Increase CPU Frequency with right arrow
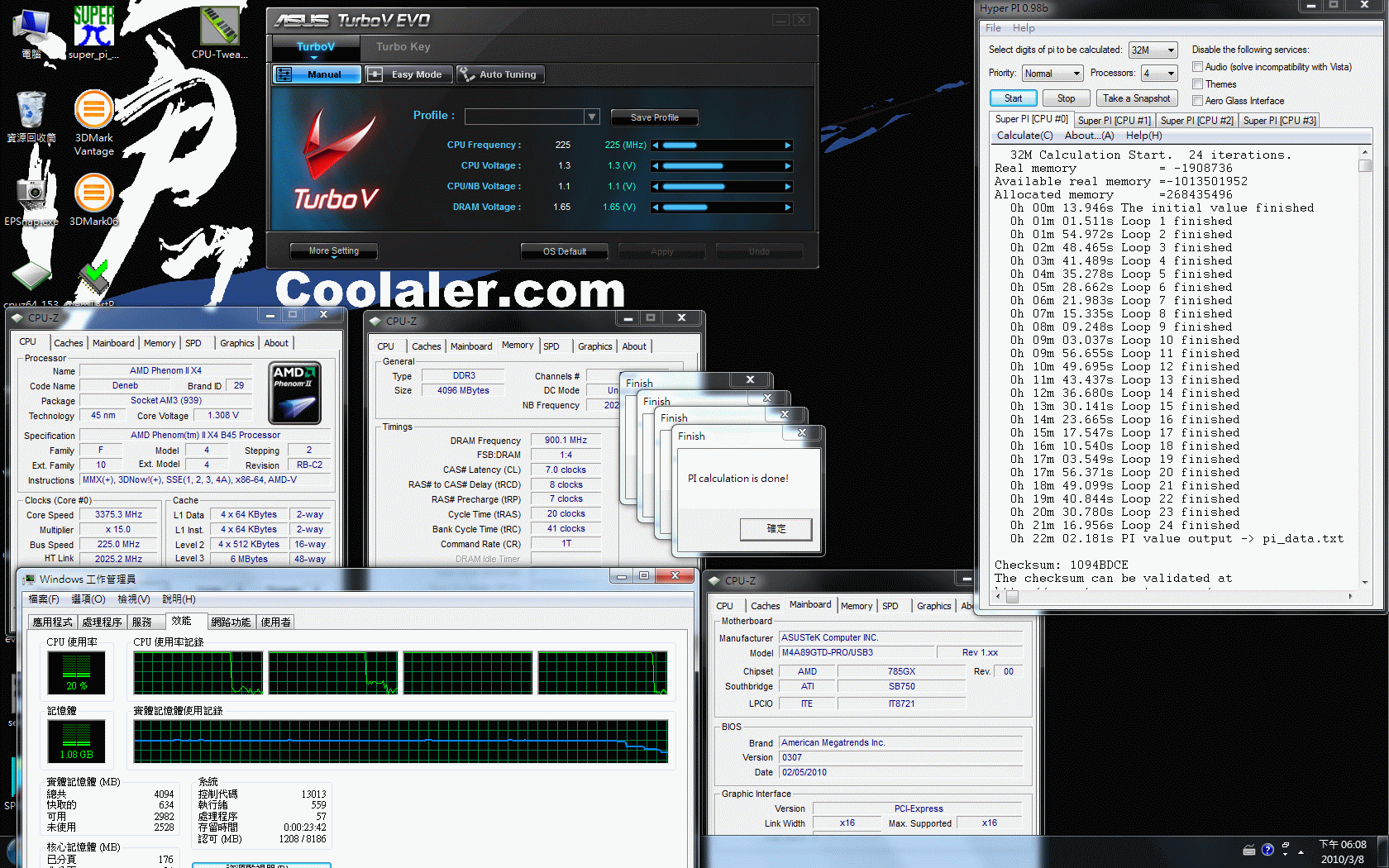The image size is (1389, 868). pos(788,145)
